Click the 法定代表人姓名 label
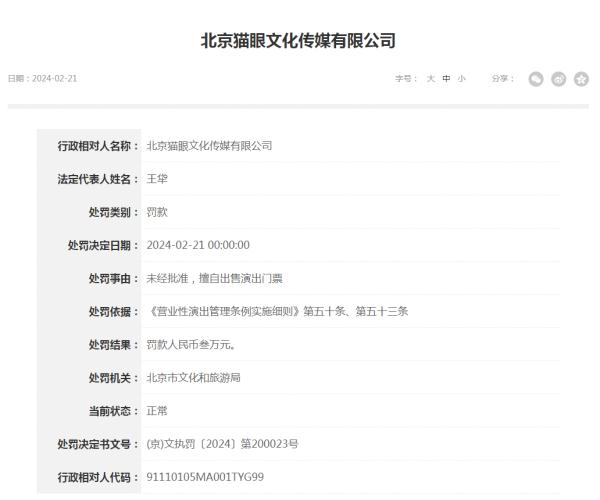 (98, 179)
